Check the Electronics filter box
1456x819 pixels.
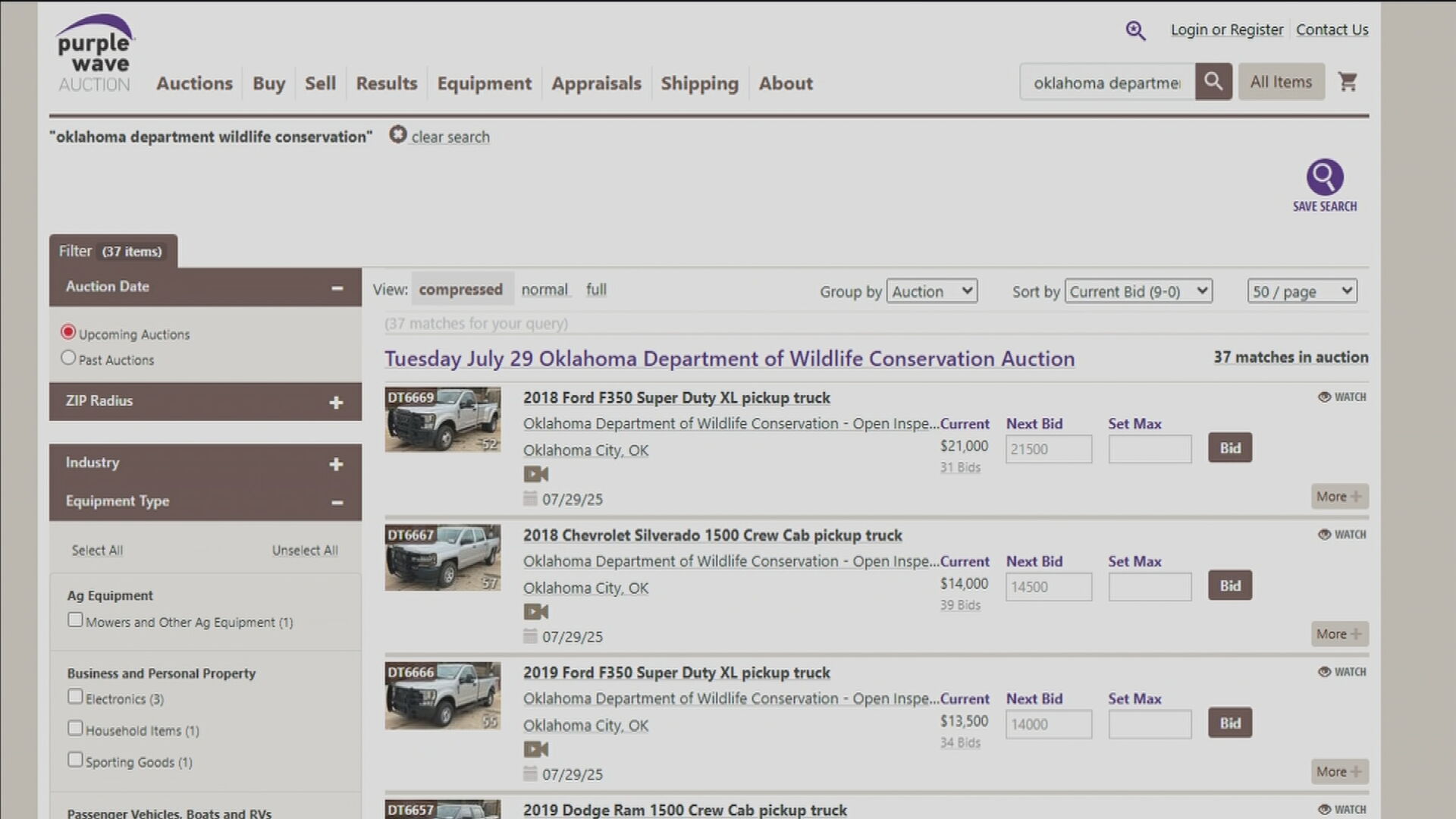75,697
